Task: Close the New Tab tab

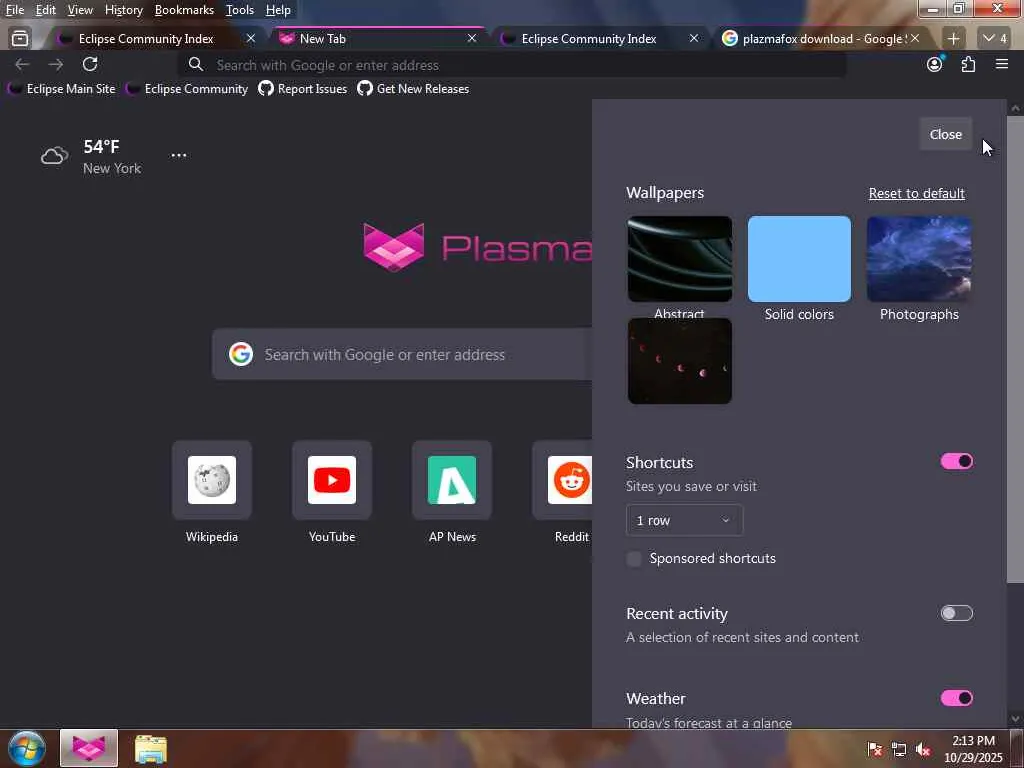Action: tap(472, 39)
